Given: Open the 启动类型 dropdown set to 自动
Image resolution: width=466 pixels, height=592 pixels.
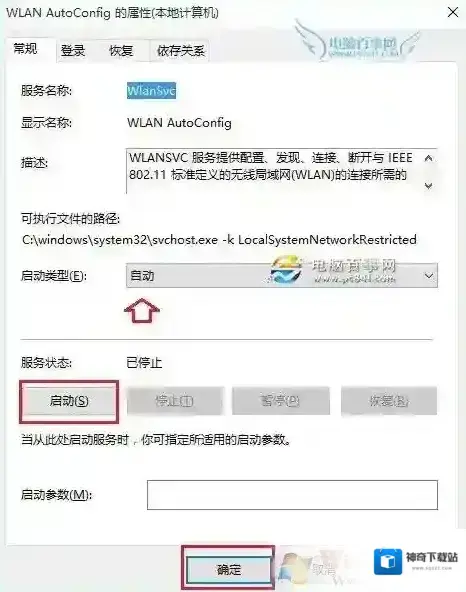Looking at the screenshot, I should [x=282, y=276].
